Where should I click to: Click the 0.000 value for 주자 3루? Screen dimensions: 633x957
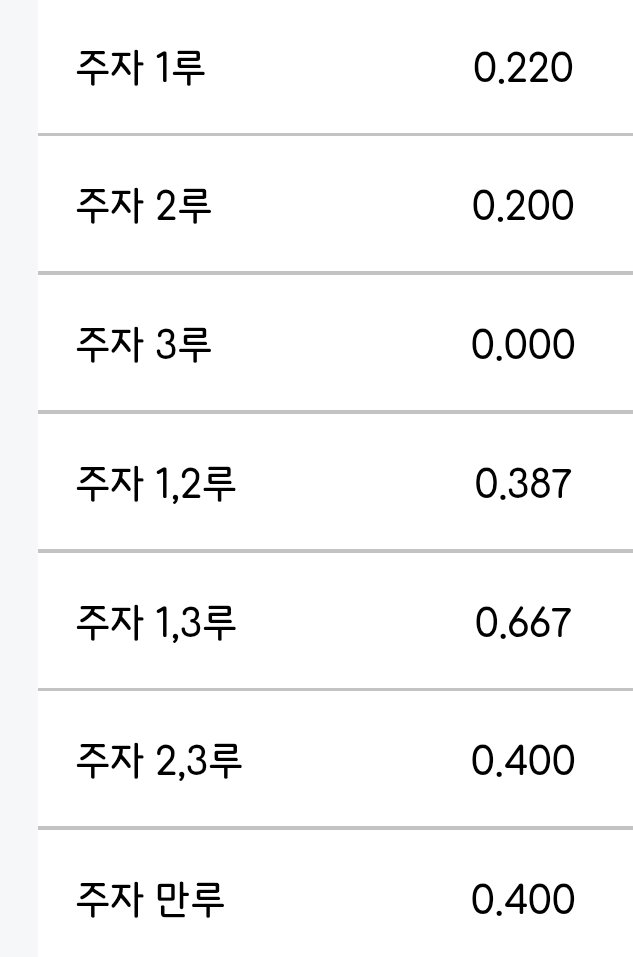[x=523, y=344]
